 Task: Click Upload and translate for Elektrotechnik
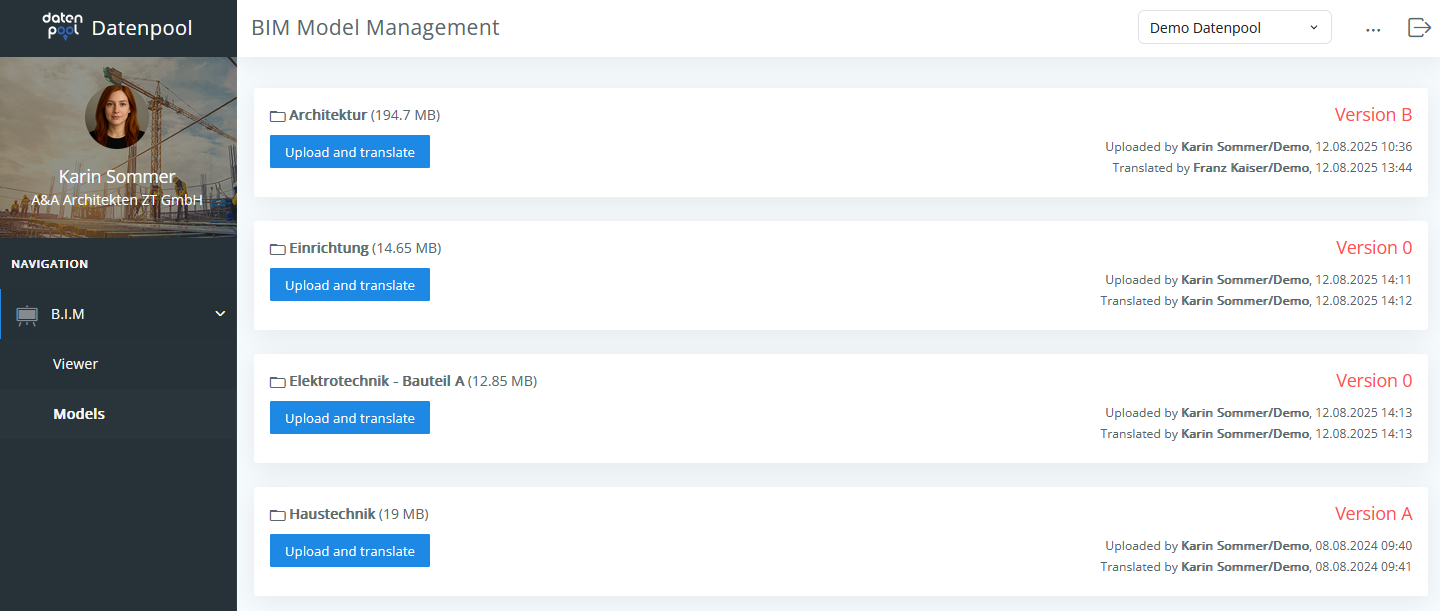350,418
